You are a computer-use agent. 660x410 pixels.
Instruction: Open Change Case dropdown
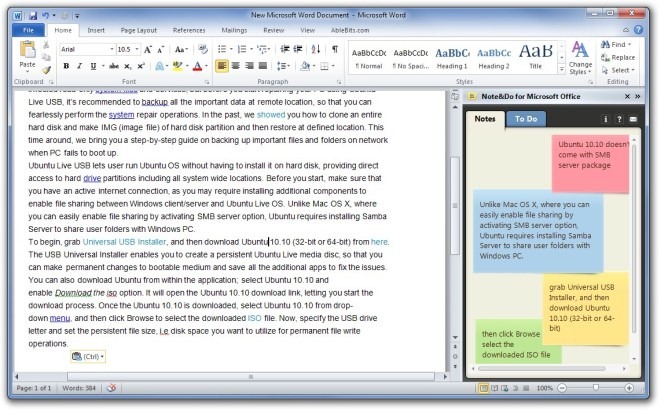[181, 50]
